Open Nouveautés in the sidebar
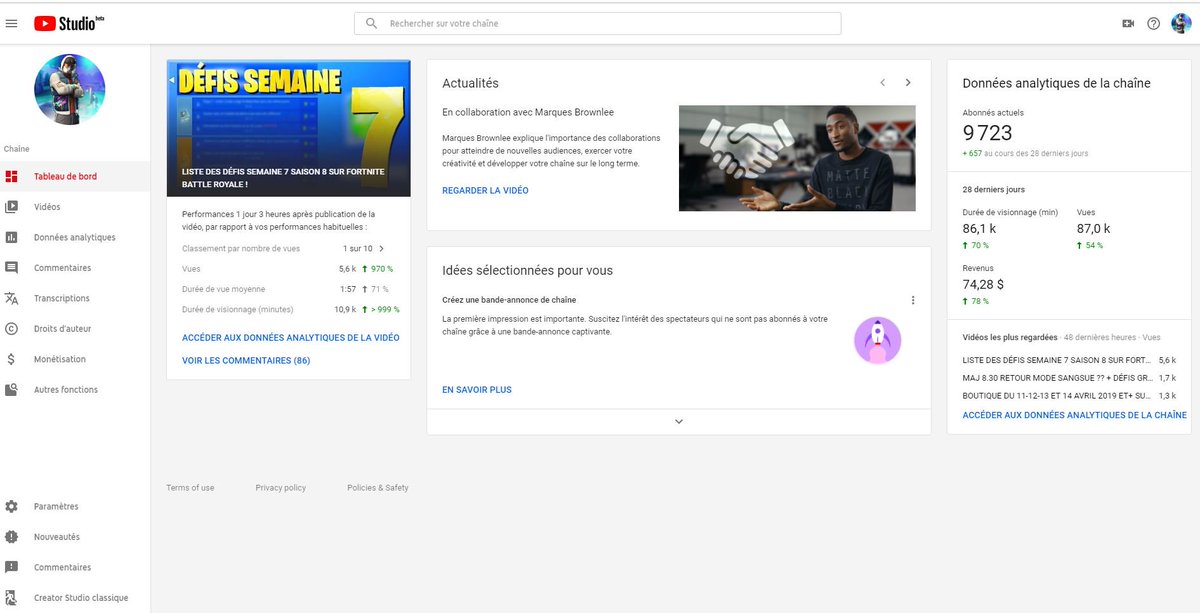This screenshot has height=613, width=1200. [x=75, y=537]
